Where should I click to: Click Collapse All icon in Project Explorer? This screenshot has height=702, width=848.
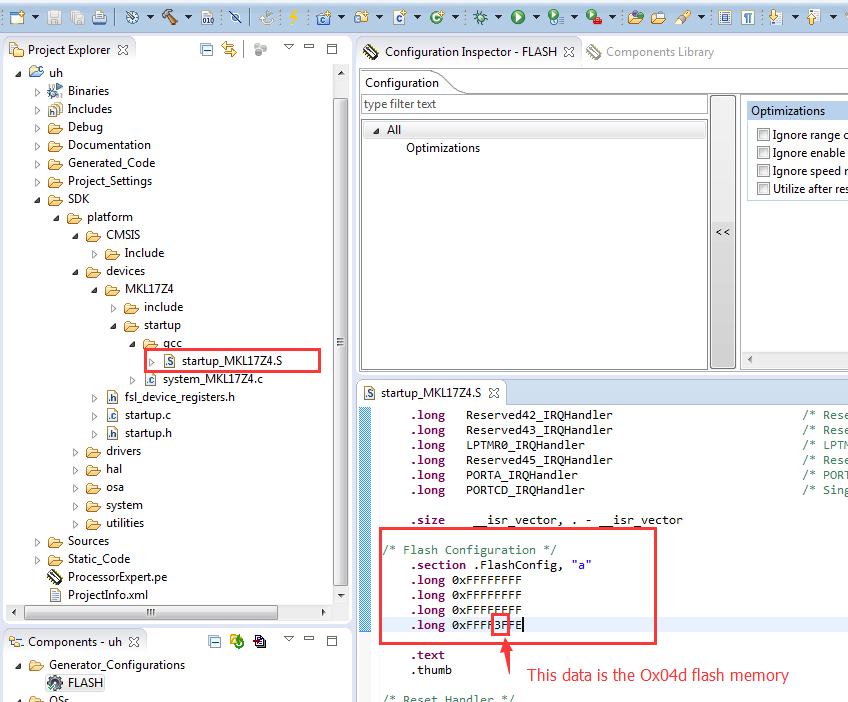pos(207,50)
